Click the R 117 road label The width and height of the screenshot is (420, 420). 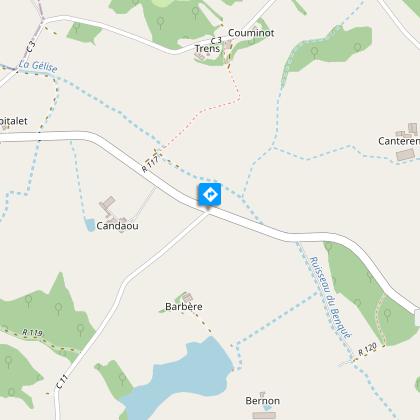[150, 164]
